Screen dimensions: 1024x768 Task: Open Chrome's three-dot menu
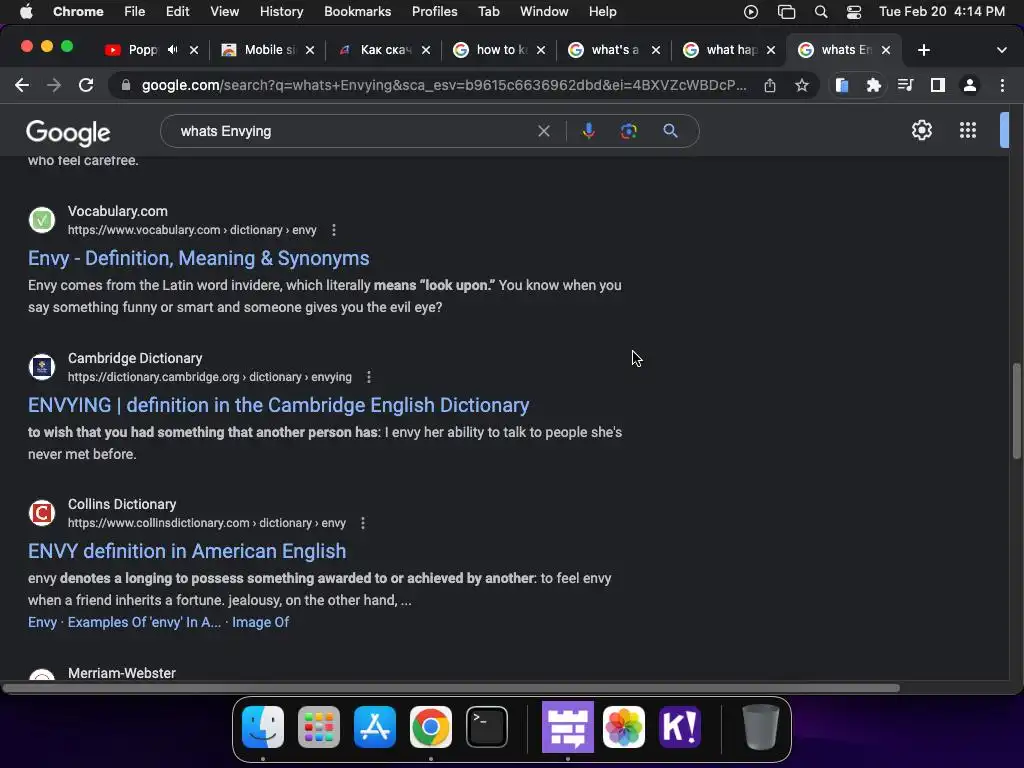pos(1002,86)
